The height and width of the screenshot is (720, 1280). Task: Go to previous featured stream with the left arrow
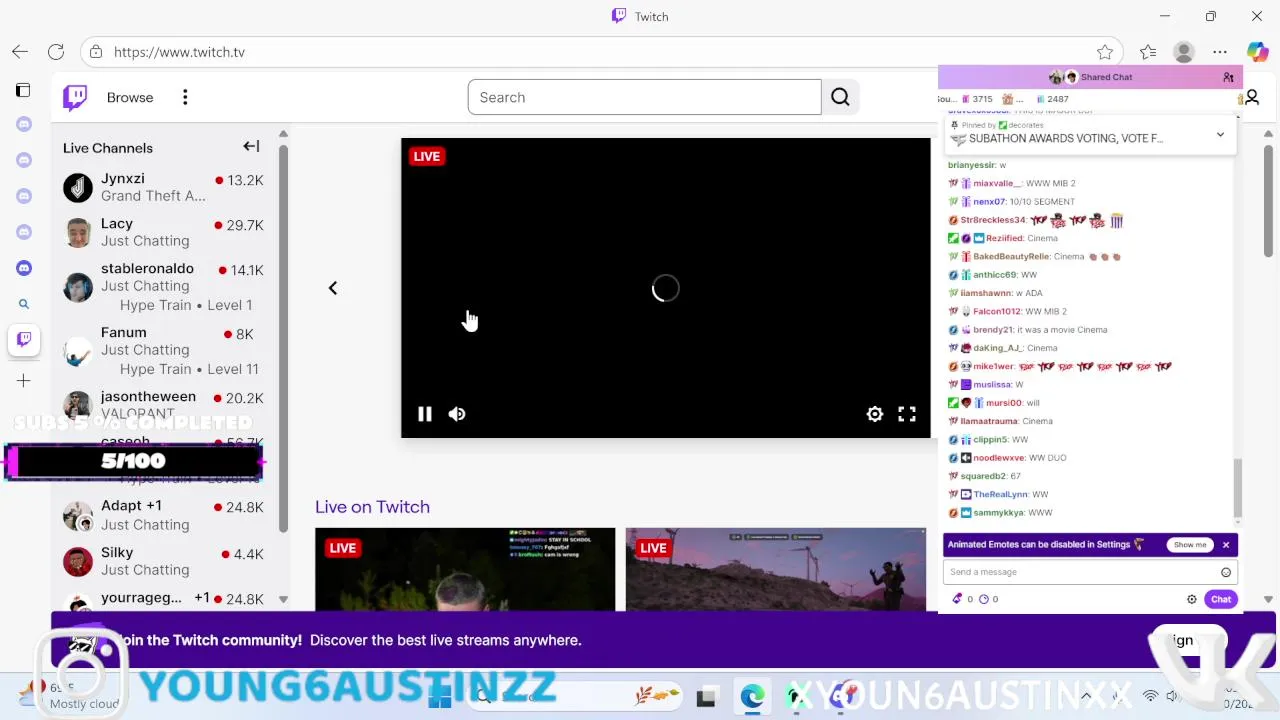coord(333,288)
